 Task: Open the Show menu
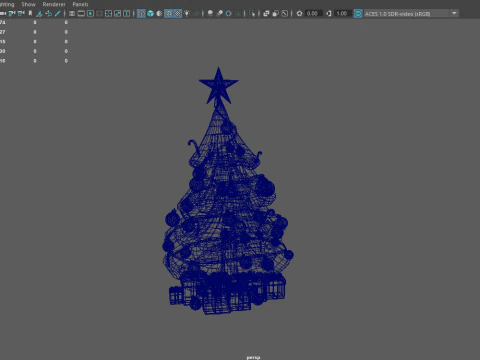(28, 4)
